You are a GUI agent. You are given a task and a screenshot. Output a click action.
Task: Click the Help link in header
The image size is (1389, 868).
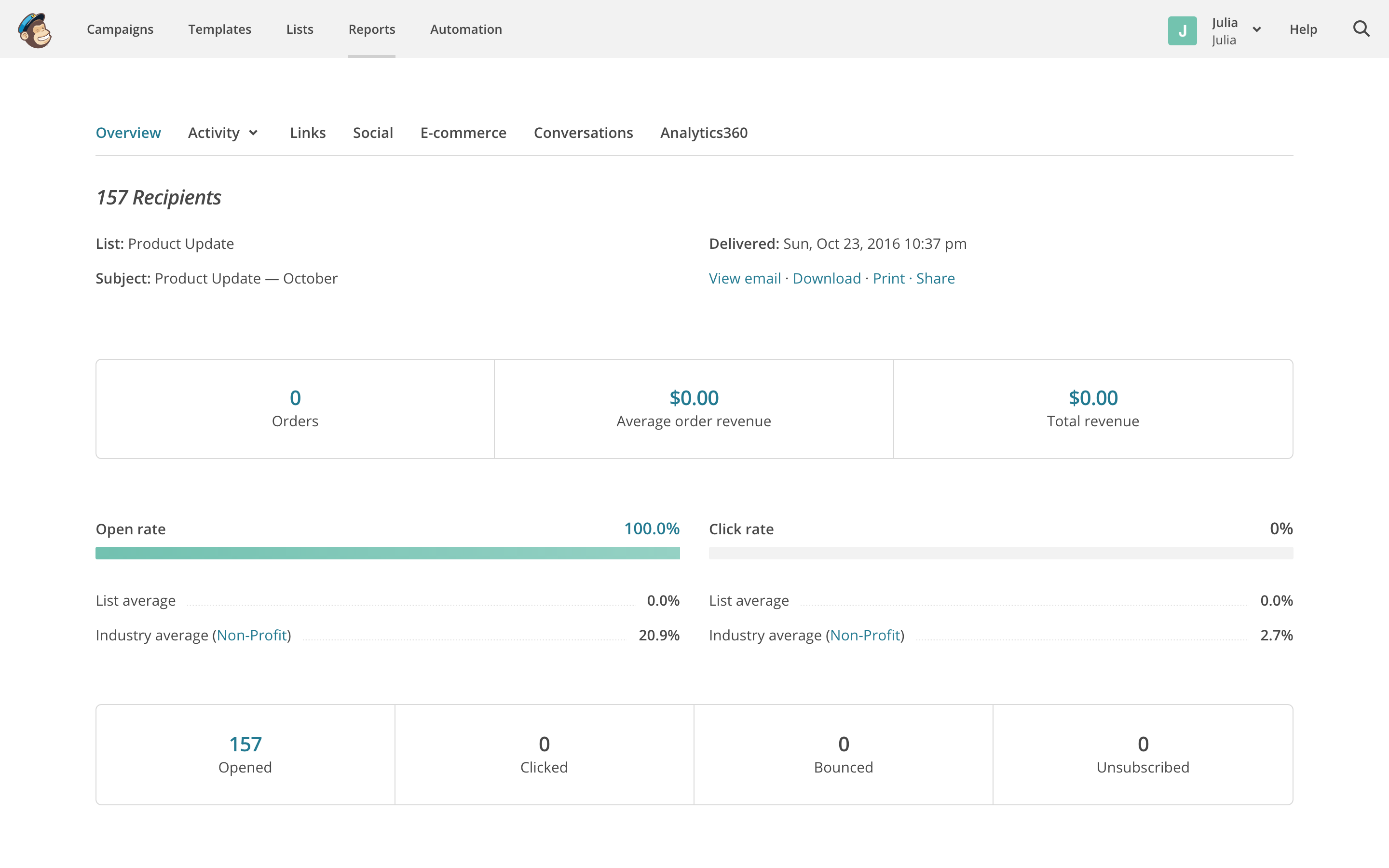(x=1302, y=29)
